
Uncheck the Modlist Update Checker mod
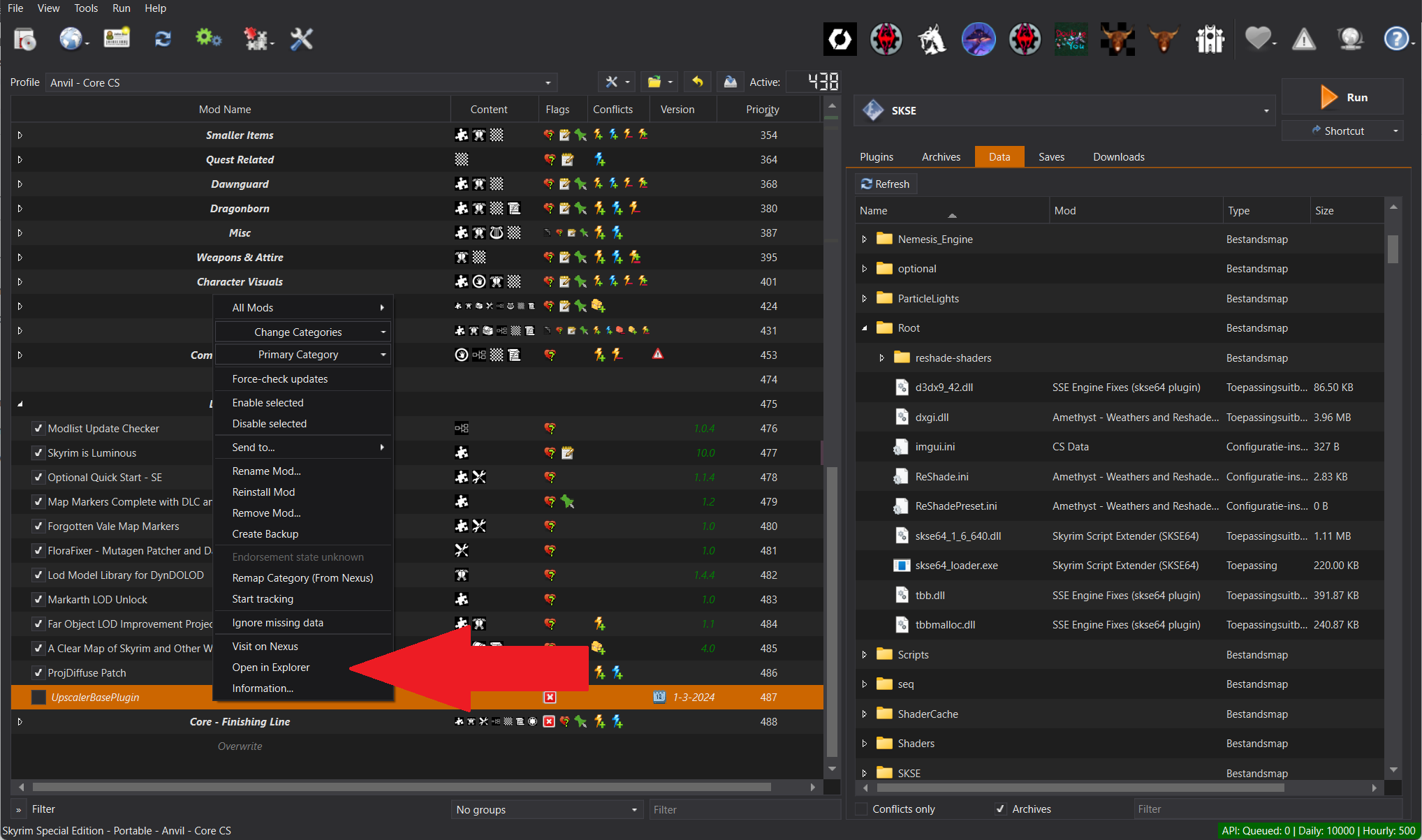click(x=38, y=428)
